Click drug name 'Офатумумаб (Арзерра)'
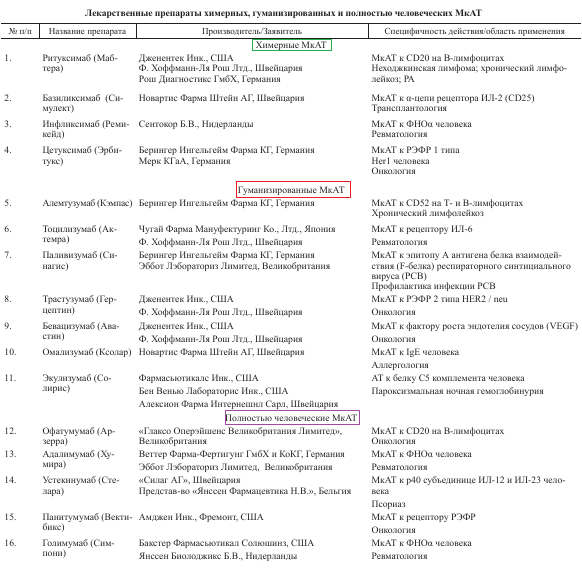Viewport: 582px width, 571px height. click(x=79, y=436)
